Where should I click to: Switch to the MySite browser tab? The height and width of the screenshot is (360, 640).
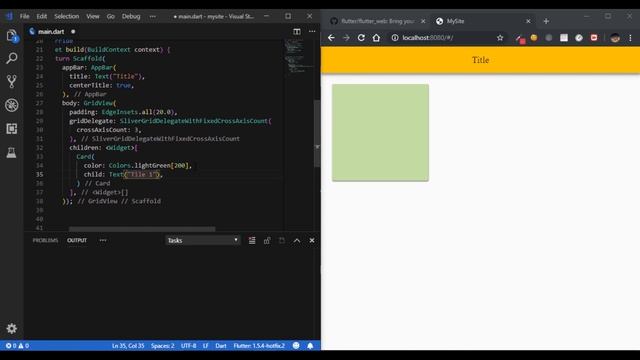(482, 21)
